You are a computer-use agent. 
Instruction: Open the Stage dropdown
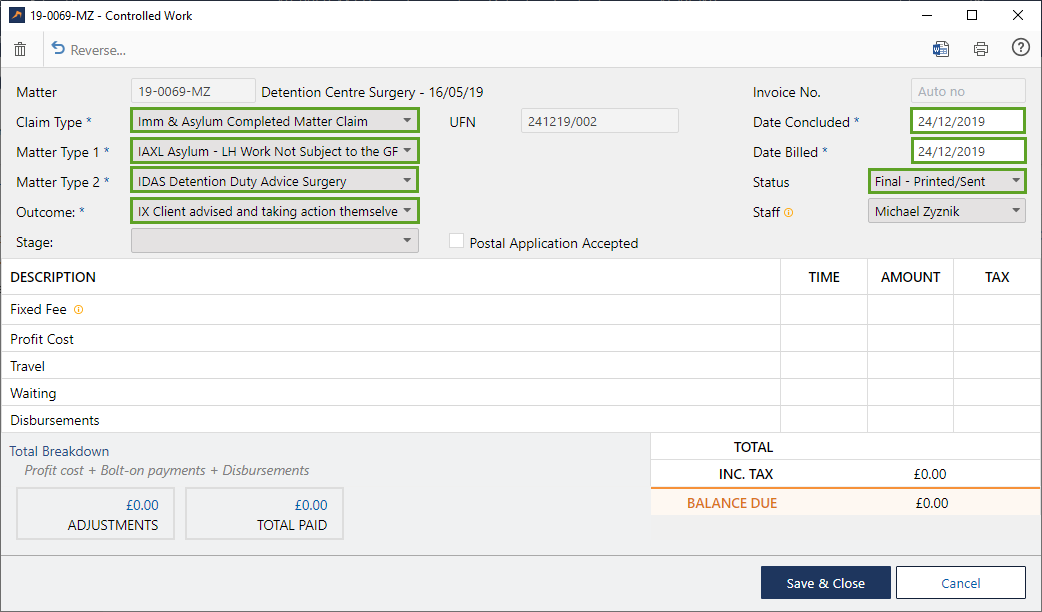click(x=274, y=241)
